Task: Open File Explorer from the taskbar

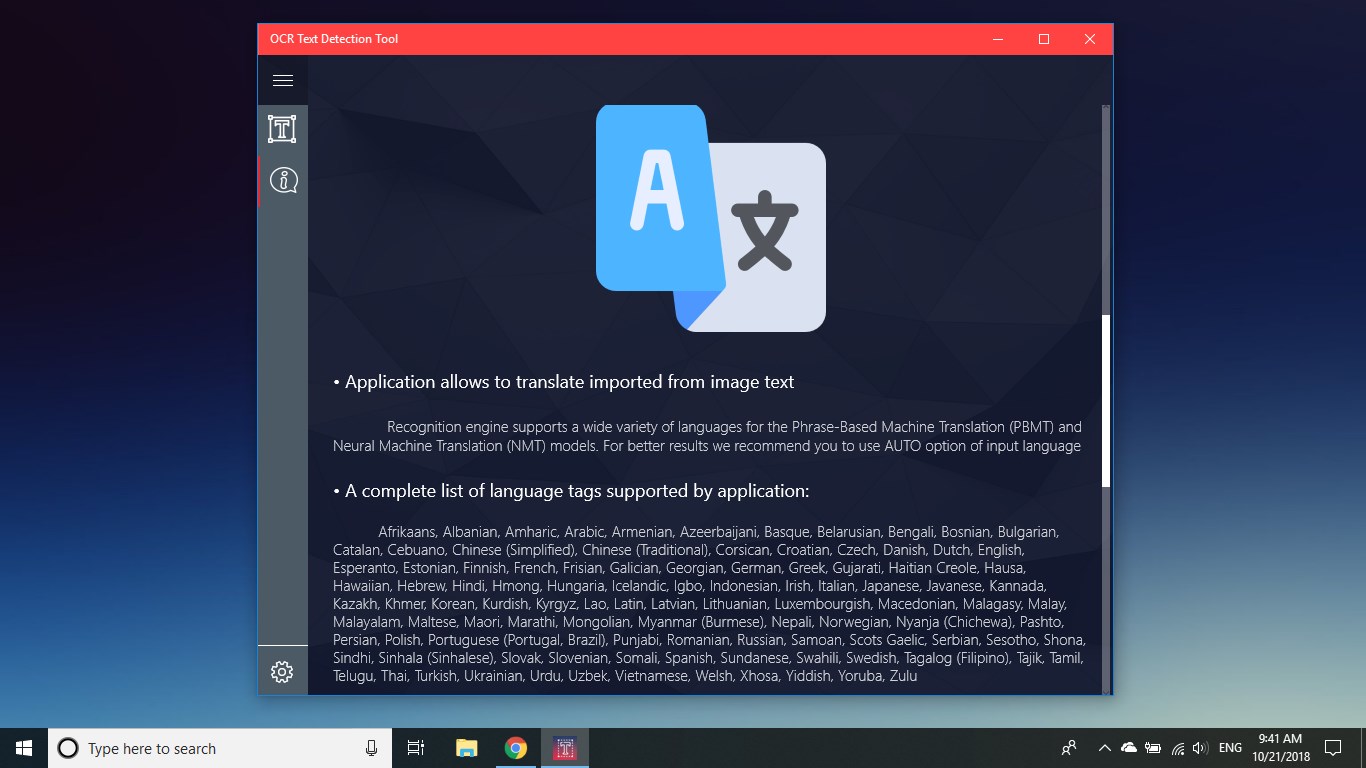Action: click(x=466, y=748)
